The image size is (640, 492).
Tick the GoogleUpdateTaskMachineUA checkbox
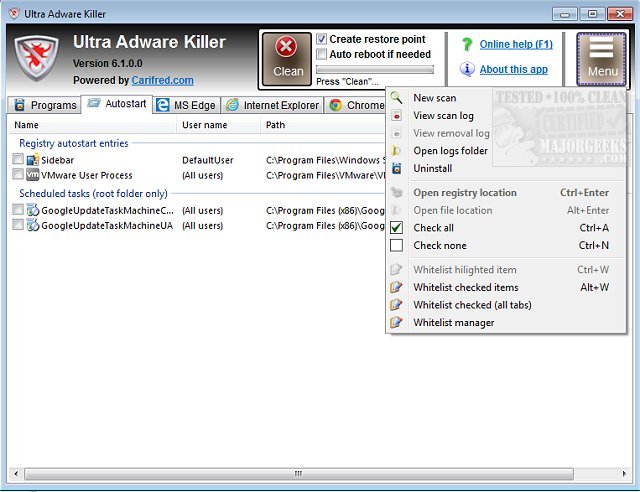click(18, 225)
